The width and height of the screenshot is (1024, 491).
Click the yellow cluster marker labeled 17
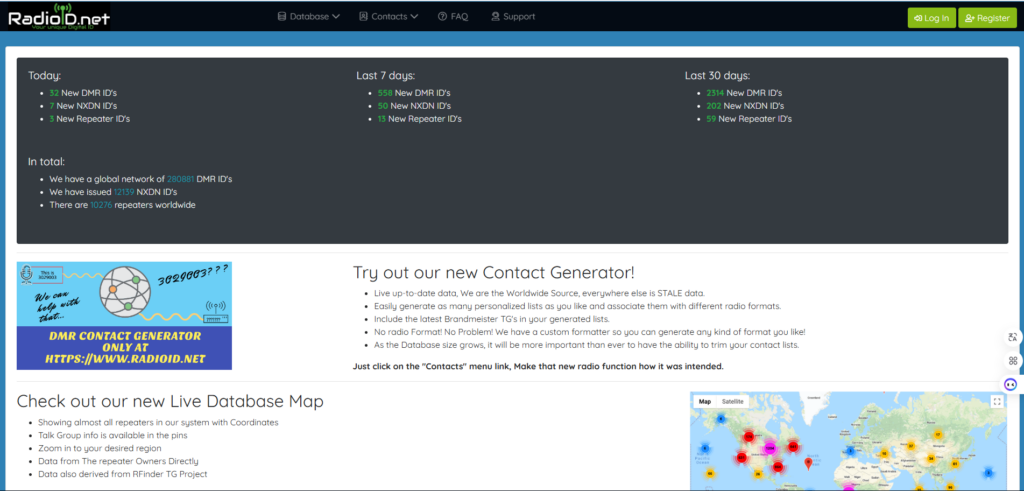(x=938, y=434)
